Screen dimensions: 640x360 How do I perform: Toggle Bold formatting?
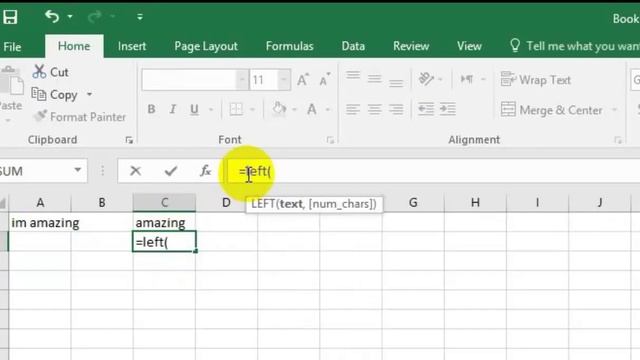tap(151, 109)
